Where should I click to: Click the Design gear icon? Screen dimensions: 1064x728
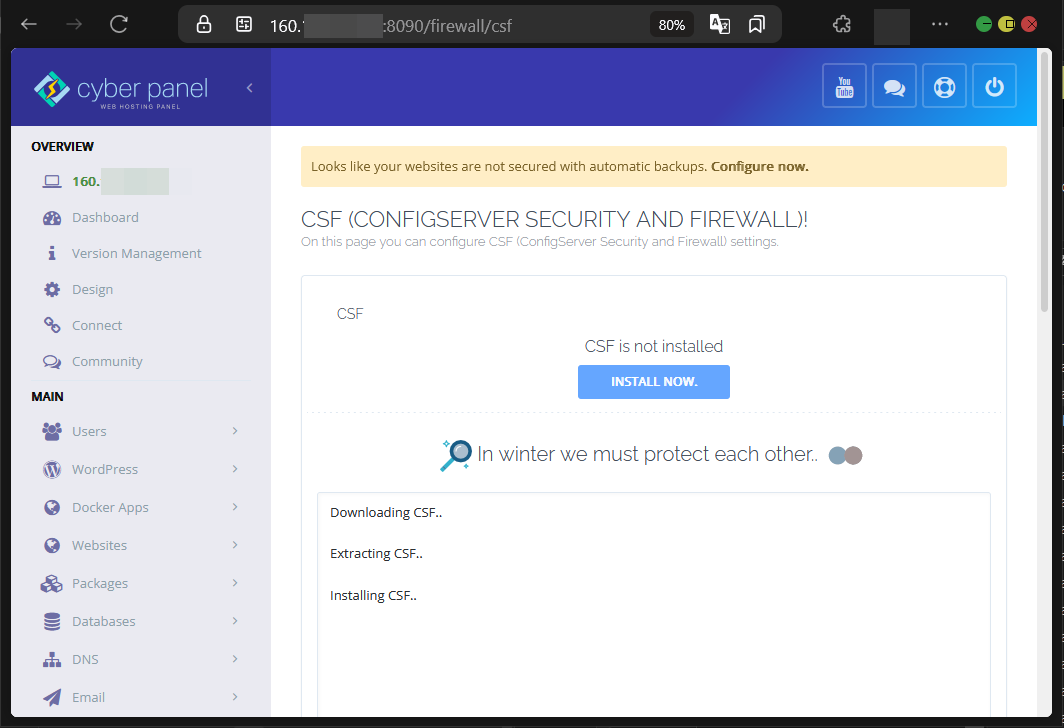(x=52, y=289)
